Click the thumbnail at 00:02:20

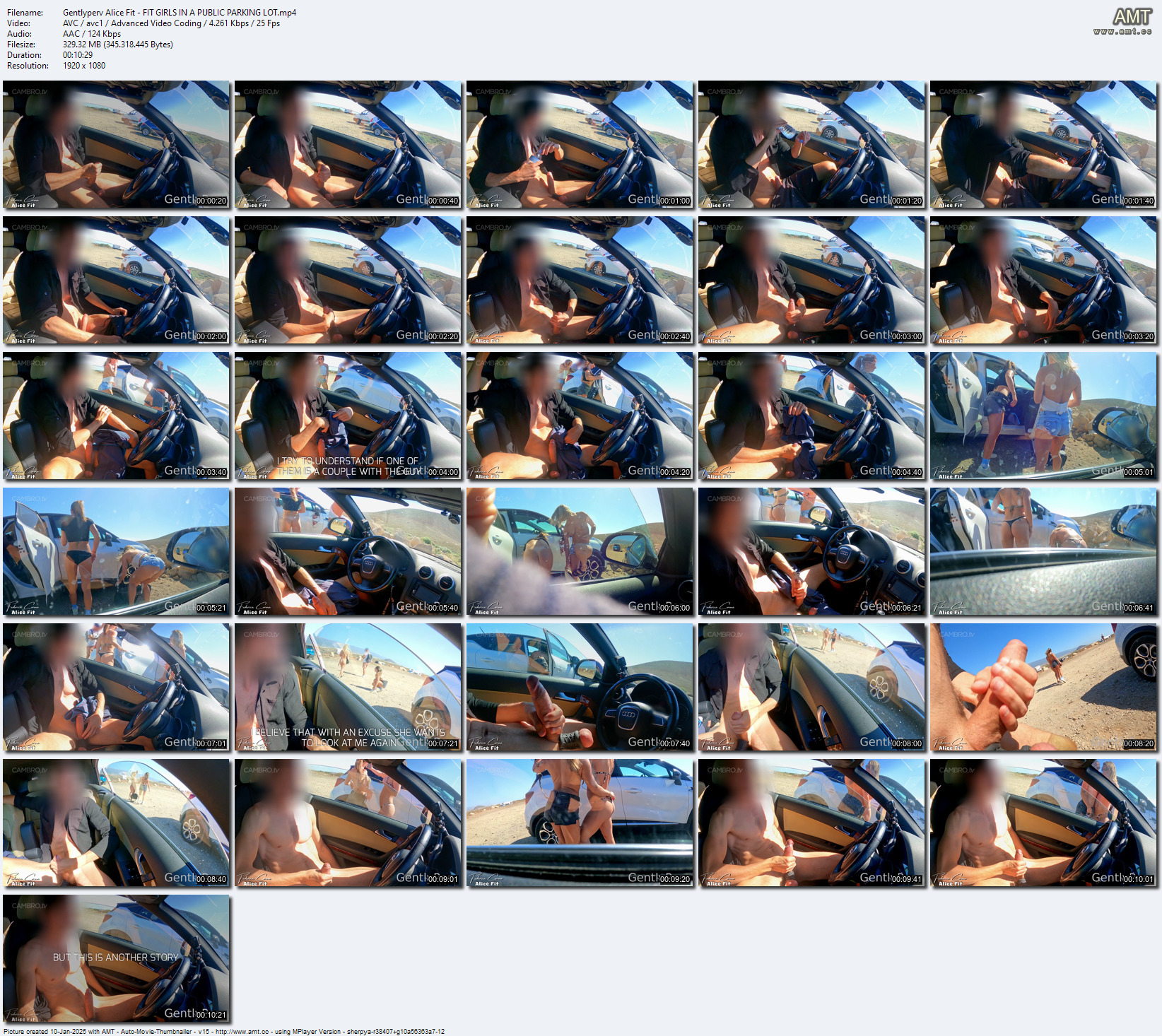(348, 280)
